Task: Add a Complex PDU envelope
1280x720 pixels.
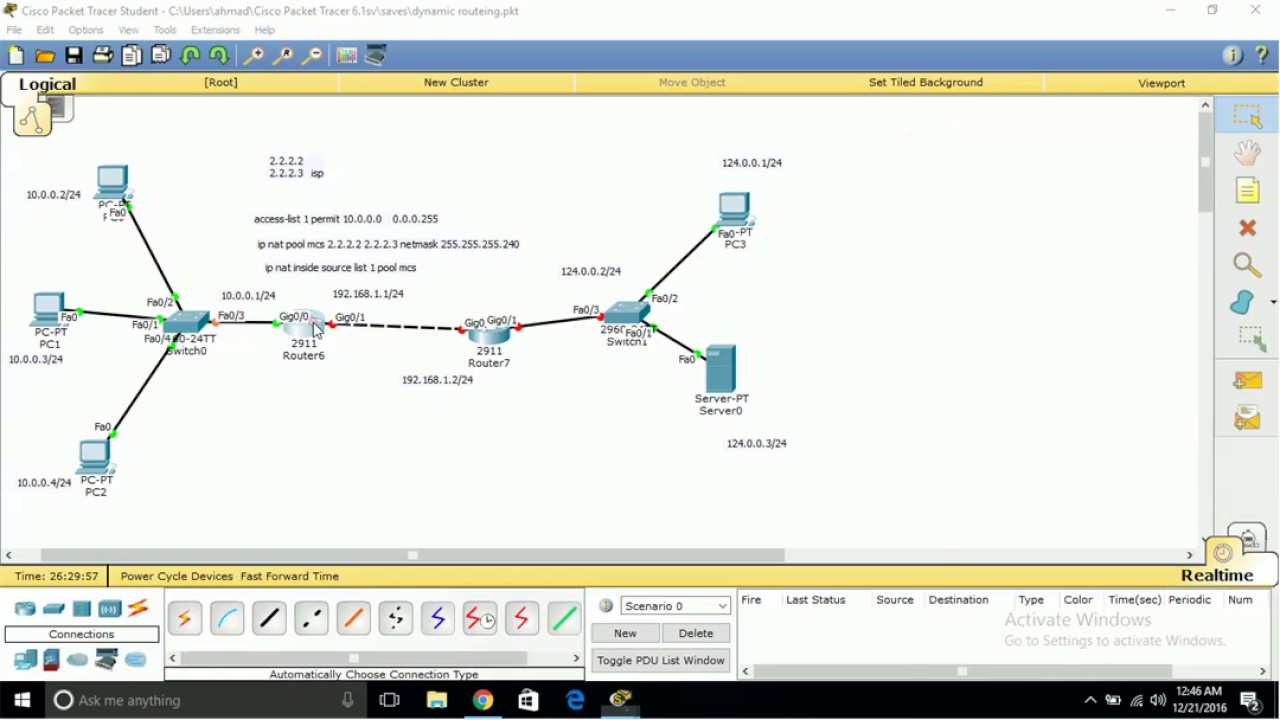Action: (1247, 418)
